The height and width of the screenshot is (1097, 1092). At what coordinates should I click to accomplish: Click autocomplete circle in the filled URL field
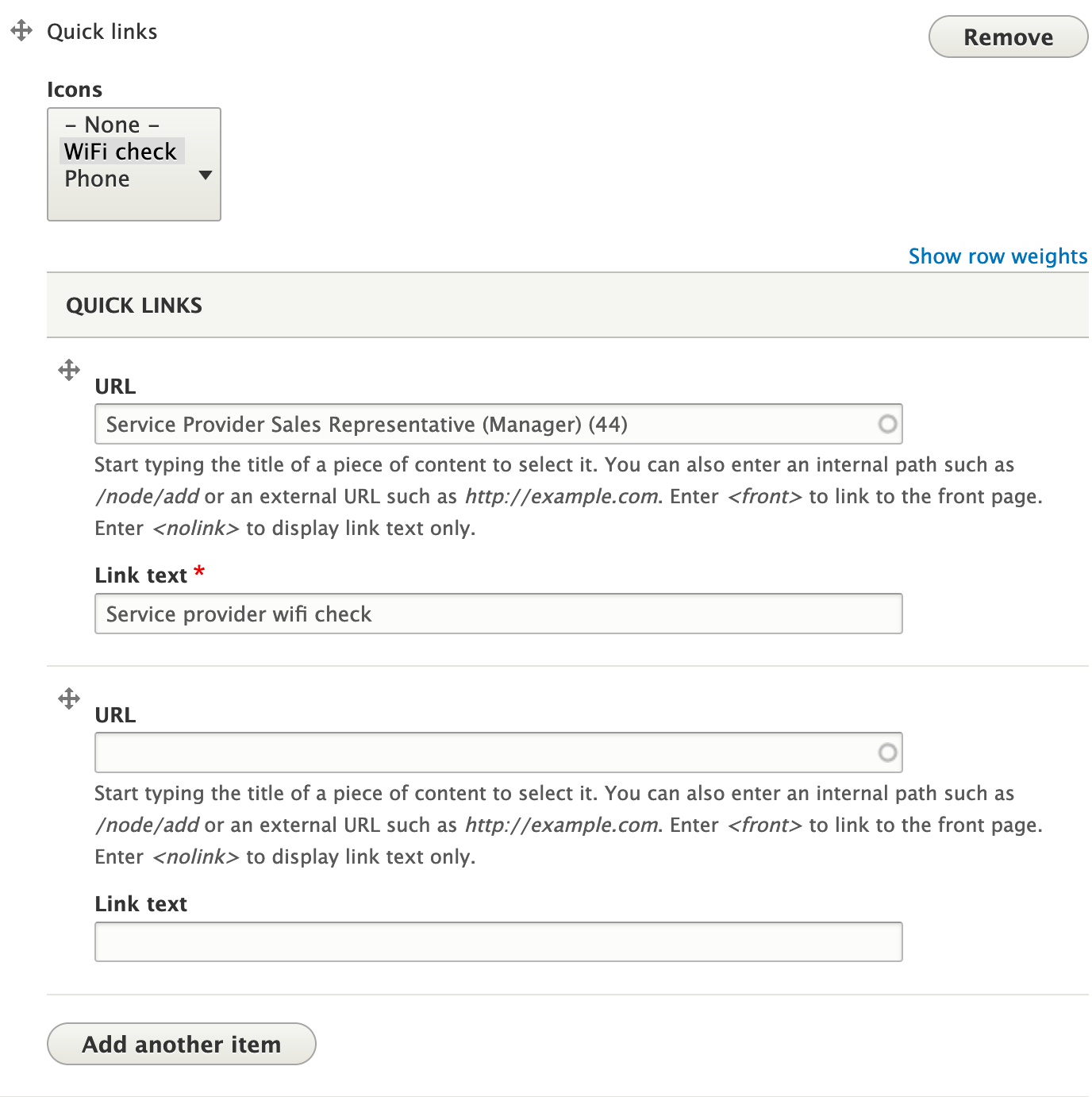click(x=887, y=424)
